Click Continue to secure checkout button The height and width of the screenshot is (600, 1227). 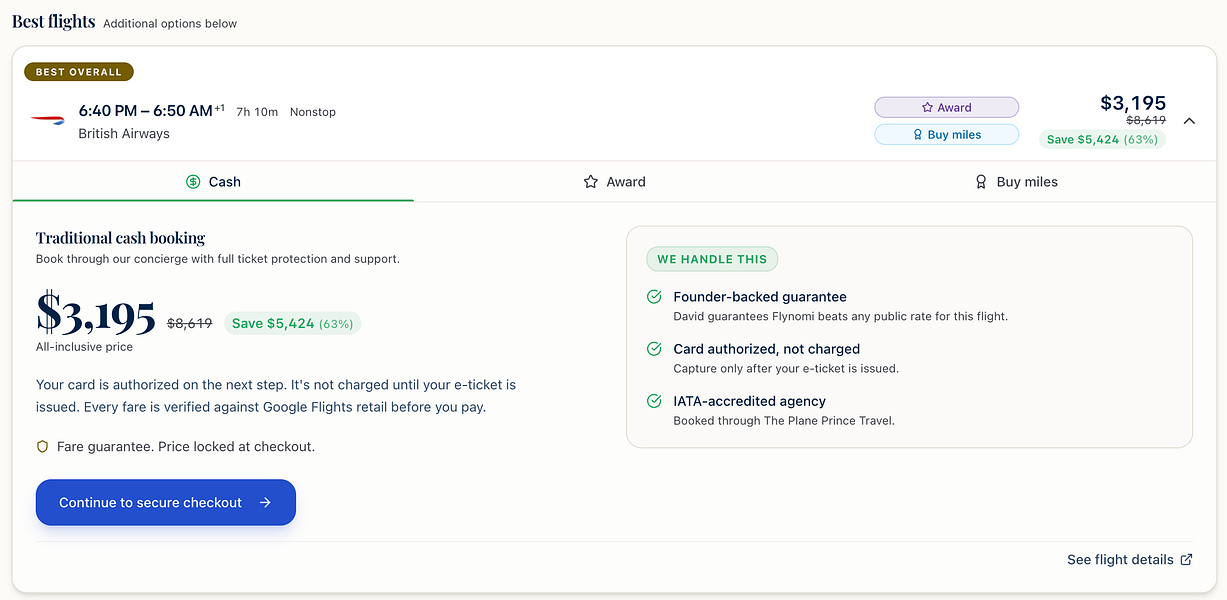pyautogui.click(x=166, y=503)
